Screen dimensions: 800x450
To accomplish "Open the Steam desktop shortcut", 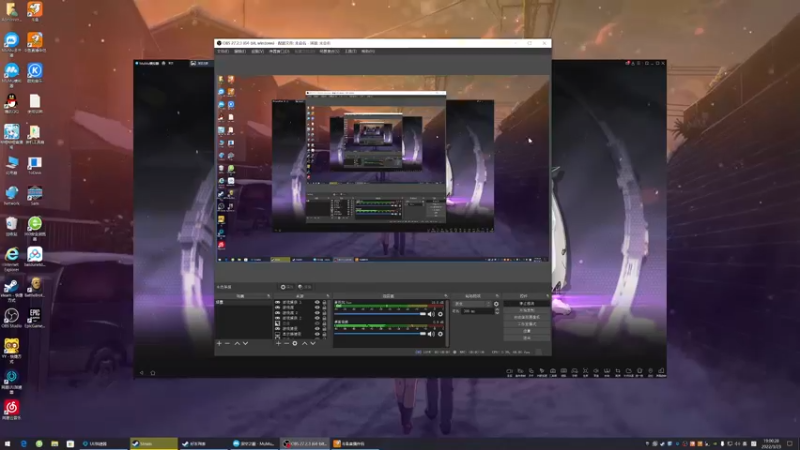I will (x=11, y=288).
